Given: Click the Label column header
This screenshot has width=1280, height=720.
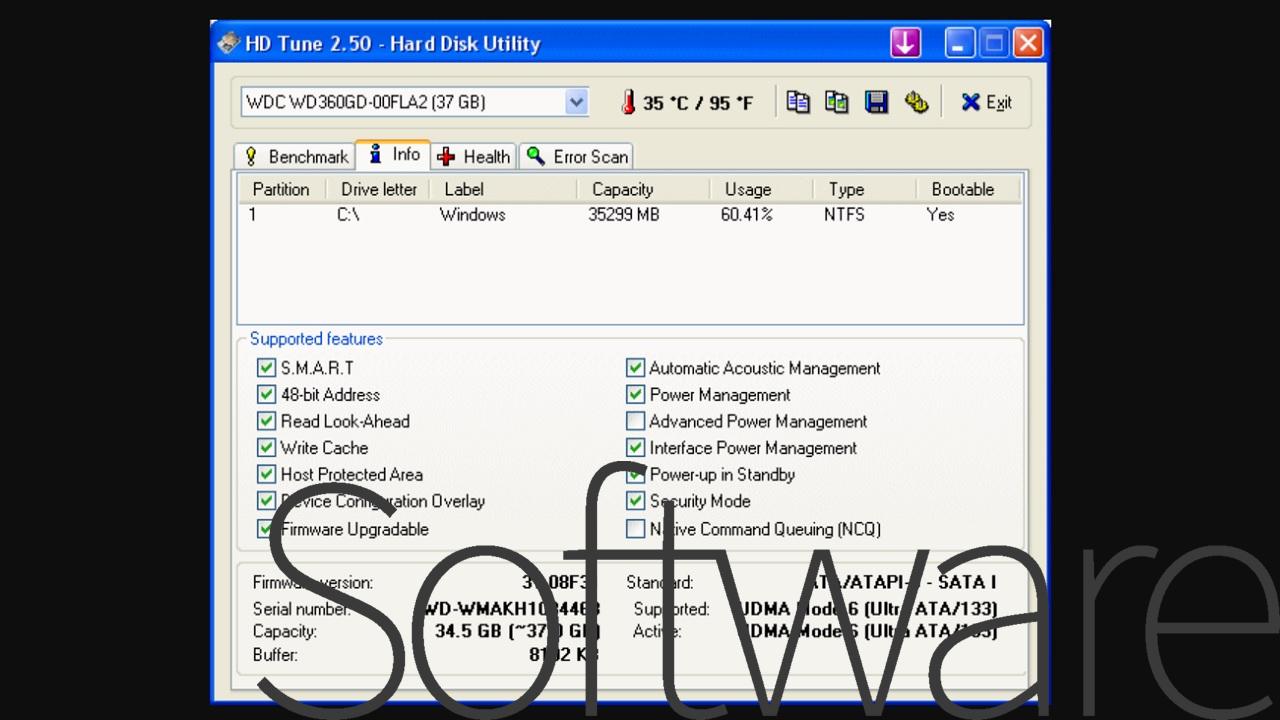Looking at the screenshot, I should point(503,189).
